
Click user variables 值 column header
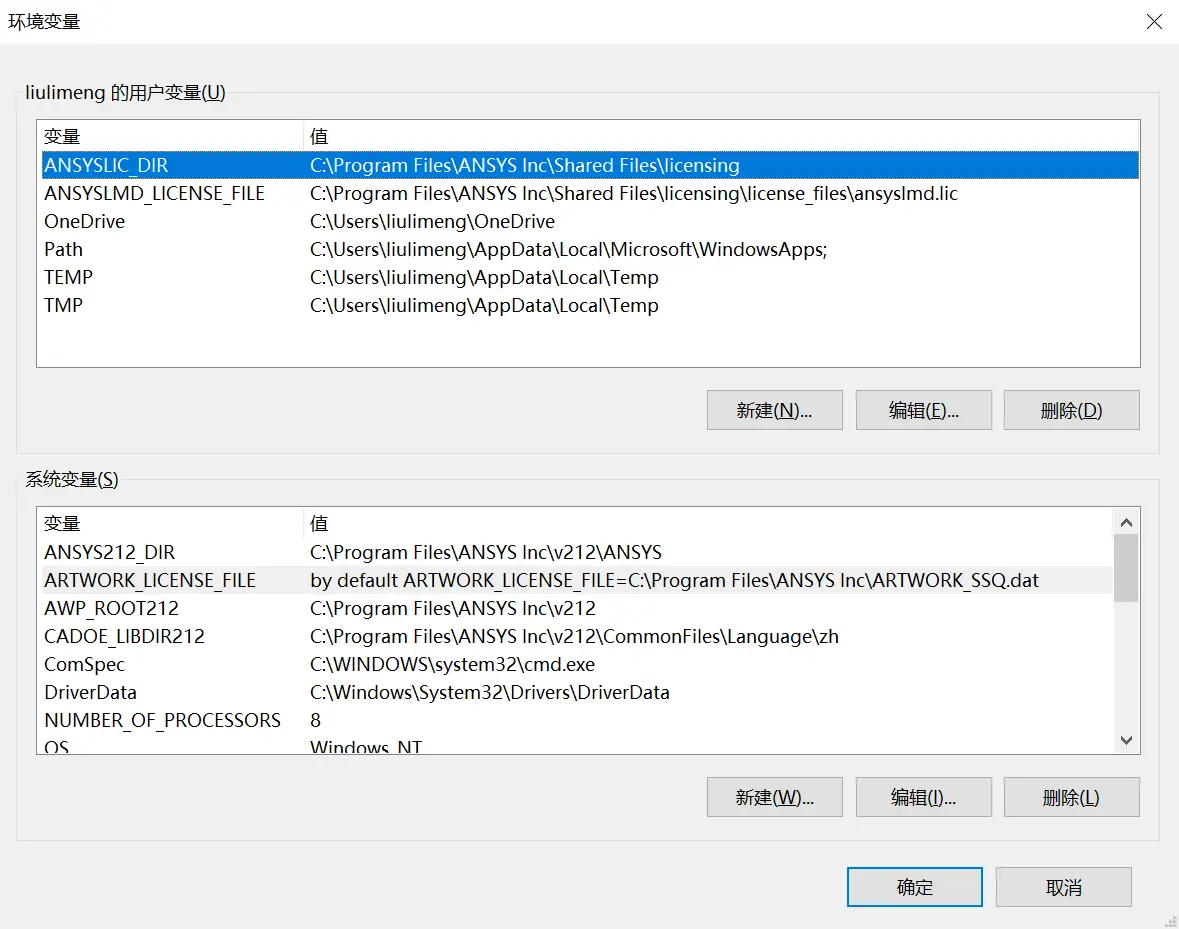click(x=722, y=136)
